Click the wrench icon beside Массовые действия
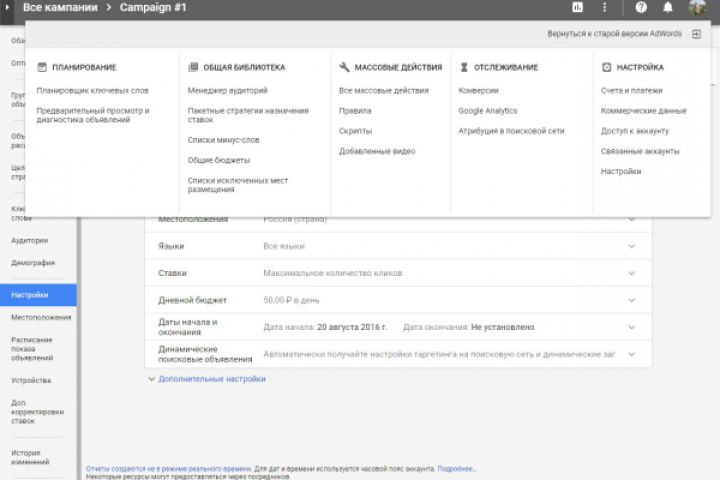The image size is (720, 480). tap(344, 67)
